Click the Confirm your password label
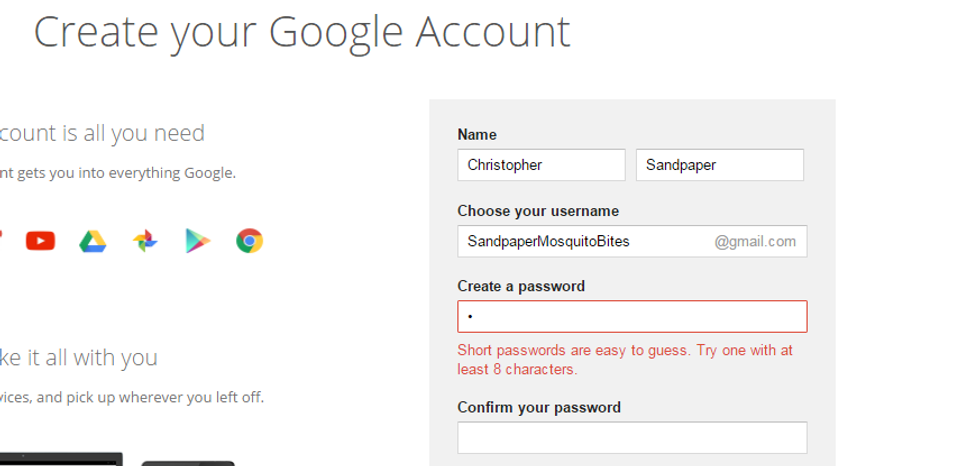980x466 pixels. (539, 408)
